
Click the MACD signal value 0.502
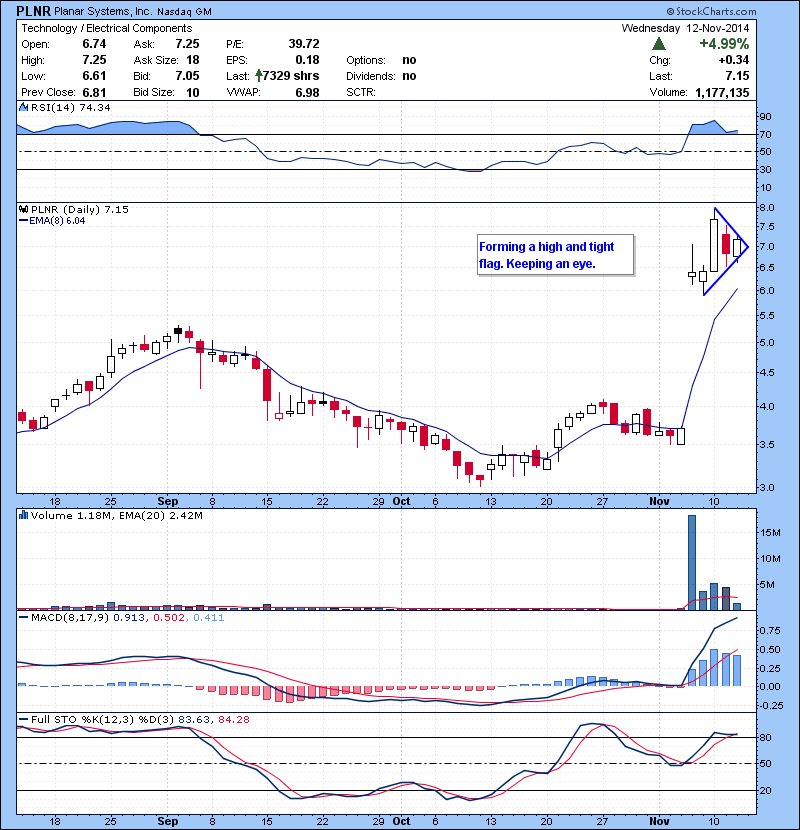[x=168, y=617]
